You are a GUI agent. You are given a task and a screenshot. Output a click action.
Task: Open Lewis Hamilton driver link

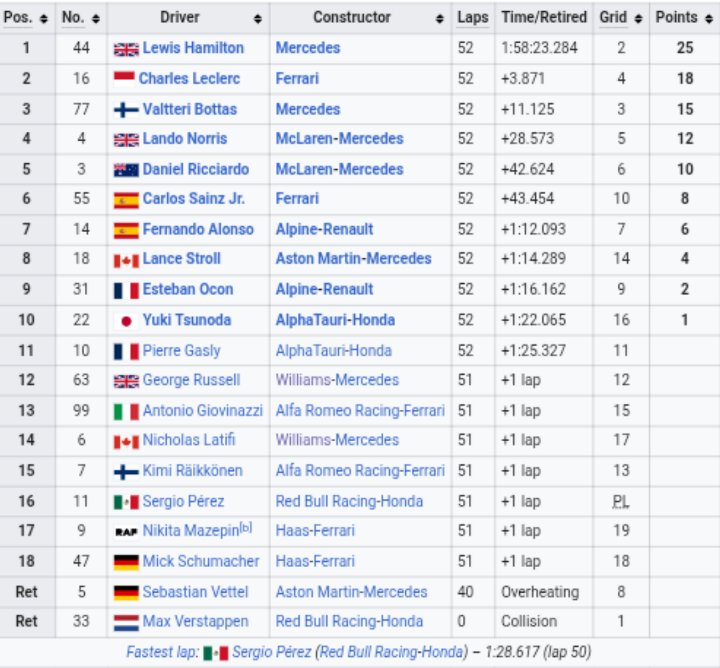pos(193,48)
